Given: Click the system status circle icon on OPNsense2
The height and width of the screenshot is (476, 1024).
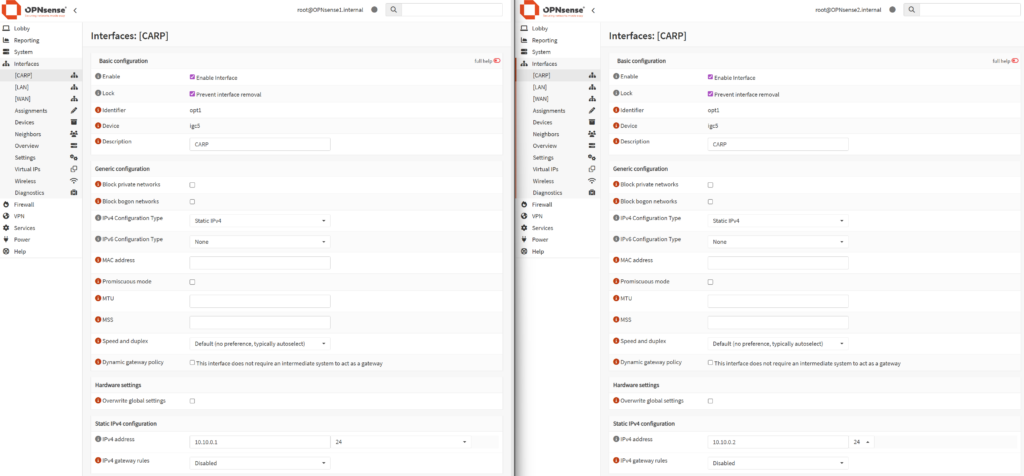Looking at the screenshot, I should [x=891, y=9].
